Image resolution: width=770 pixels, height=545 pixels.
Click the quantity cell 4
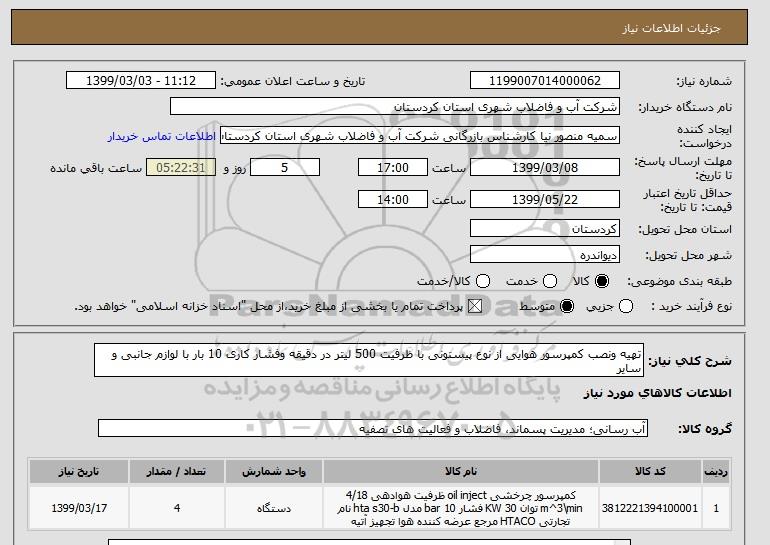pos(177,508)
